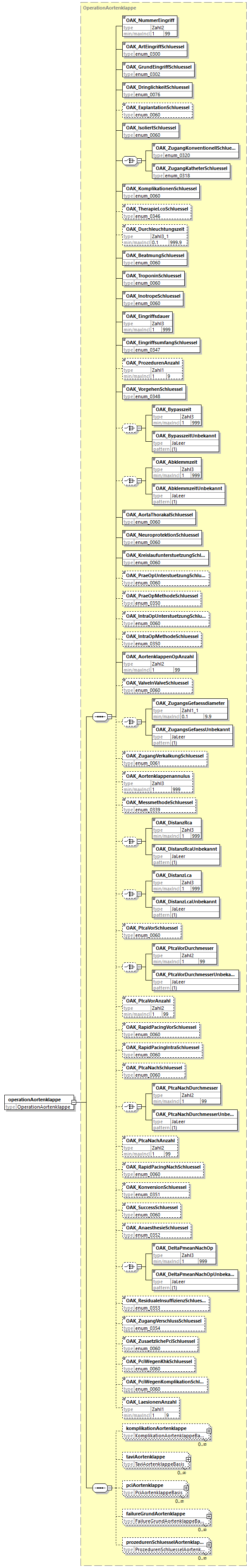The width and height of the screenshot is (251, 1568).
Task: Select the OAK_NummerEingriff element box
Action: 149,27
